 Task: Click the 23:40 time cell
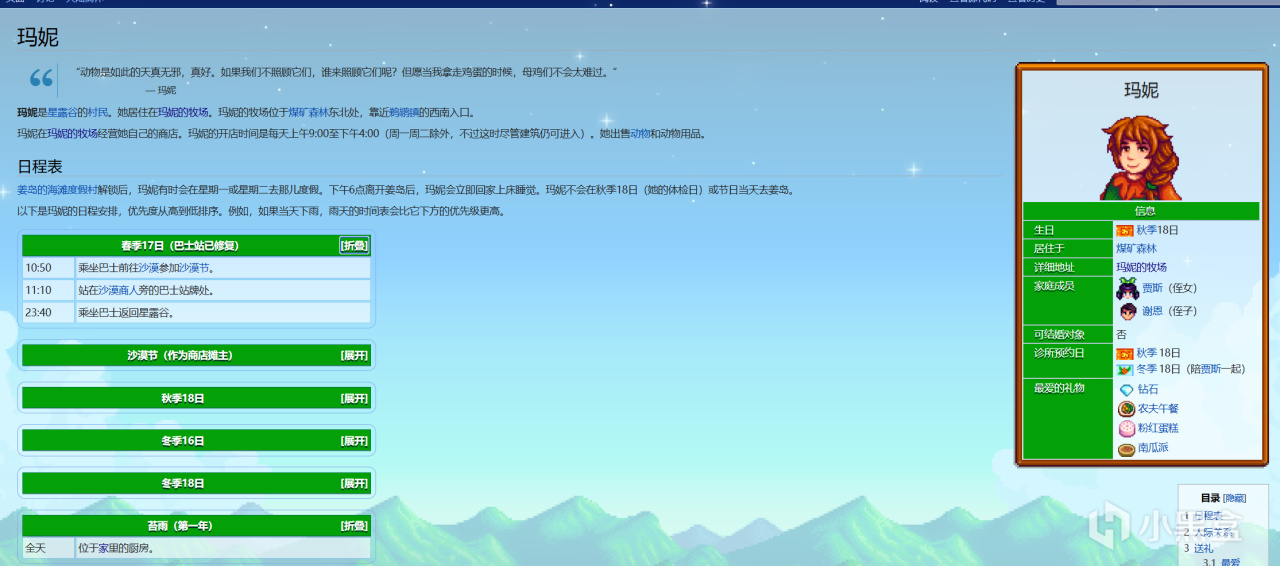pos(48,312)
